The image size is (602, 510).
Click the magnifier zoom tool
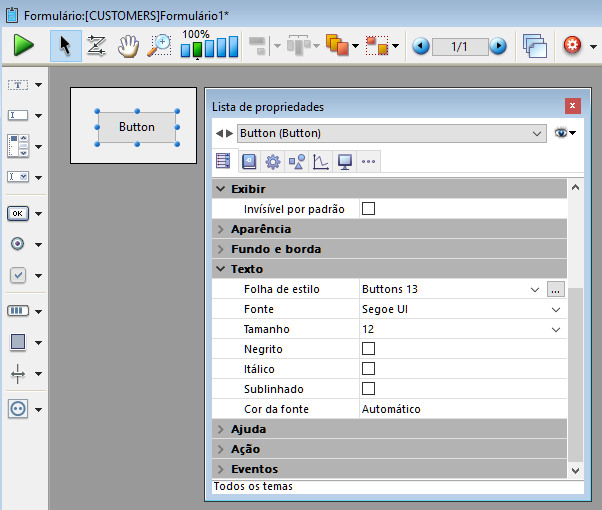click(159, 46)
